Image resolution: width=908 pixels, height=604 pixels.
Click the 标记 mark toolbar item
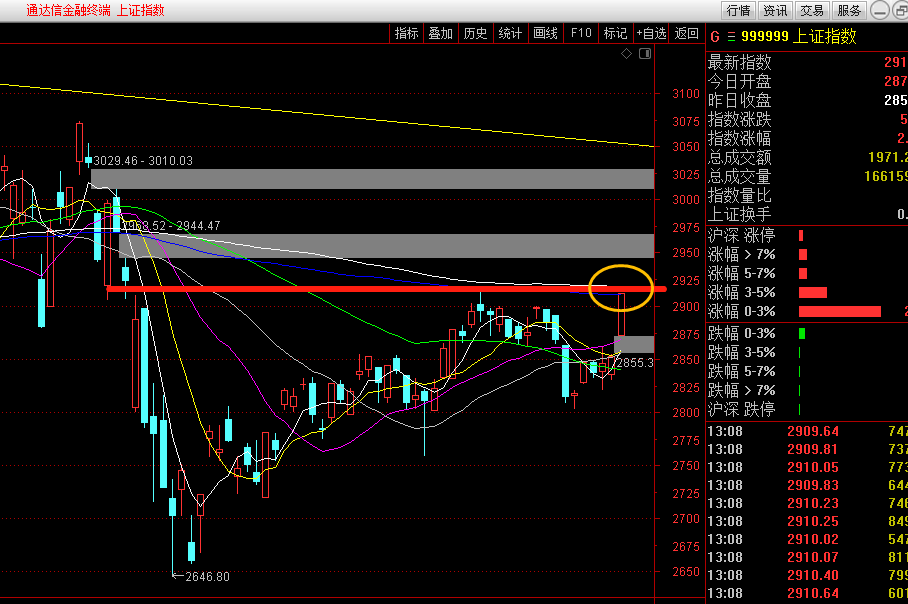[x=615, y=33]
